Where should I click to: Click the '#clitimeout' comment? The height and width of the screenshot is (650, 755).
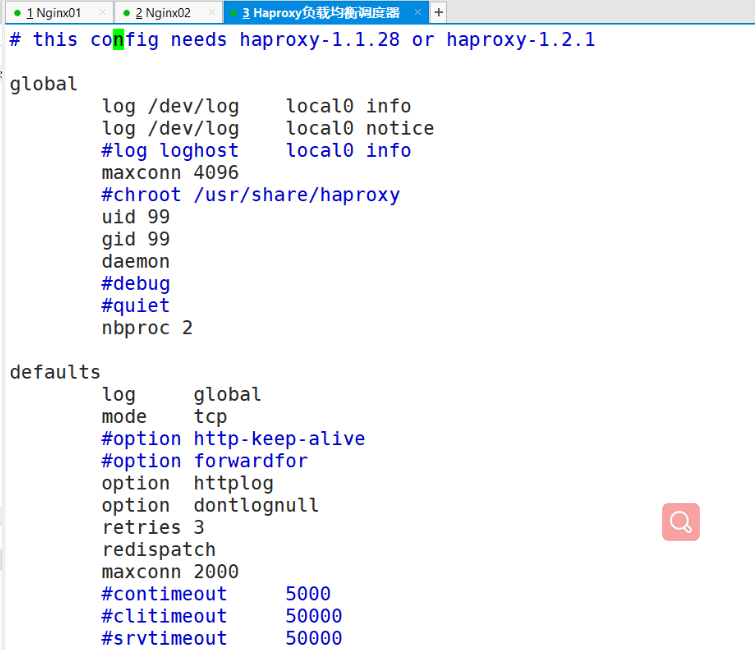coord(164,616)
